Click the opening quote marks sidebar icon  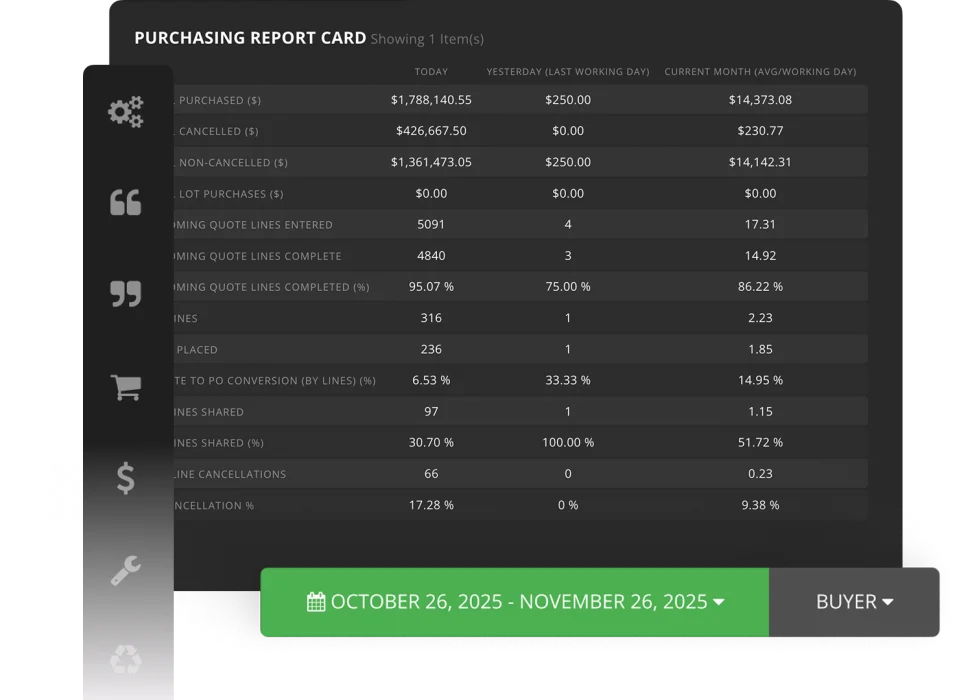126,203
